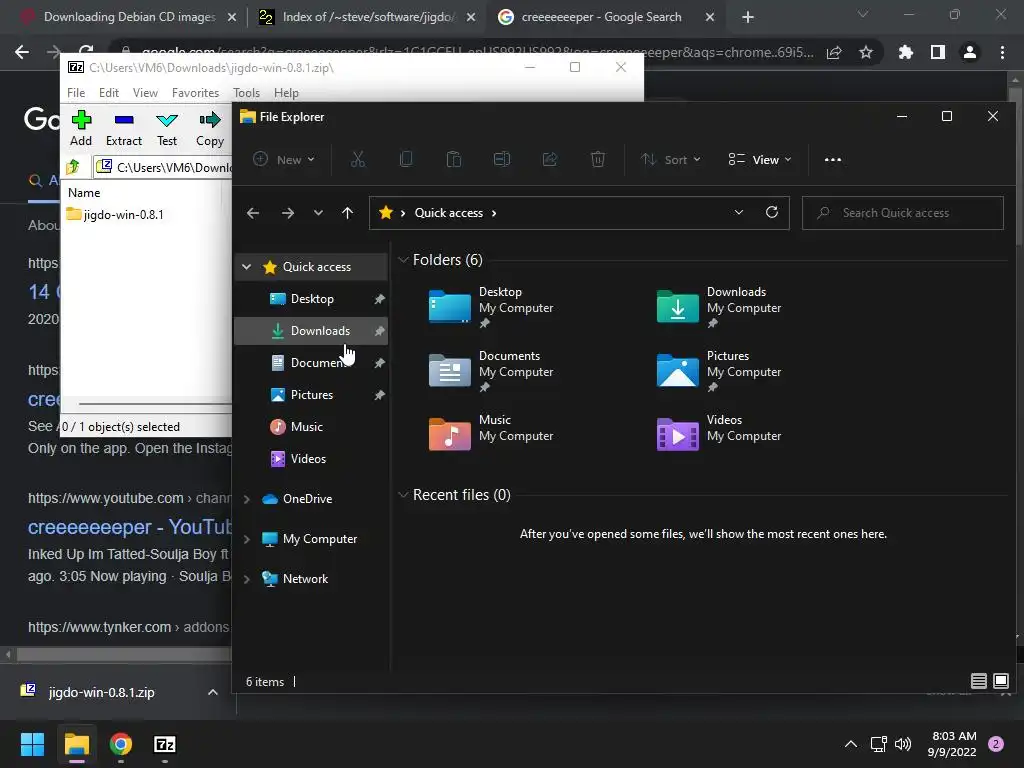Click the 7-Zip Extract button
Screen dimensions: 1024x768
(123, 128)
